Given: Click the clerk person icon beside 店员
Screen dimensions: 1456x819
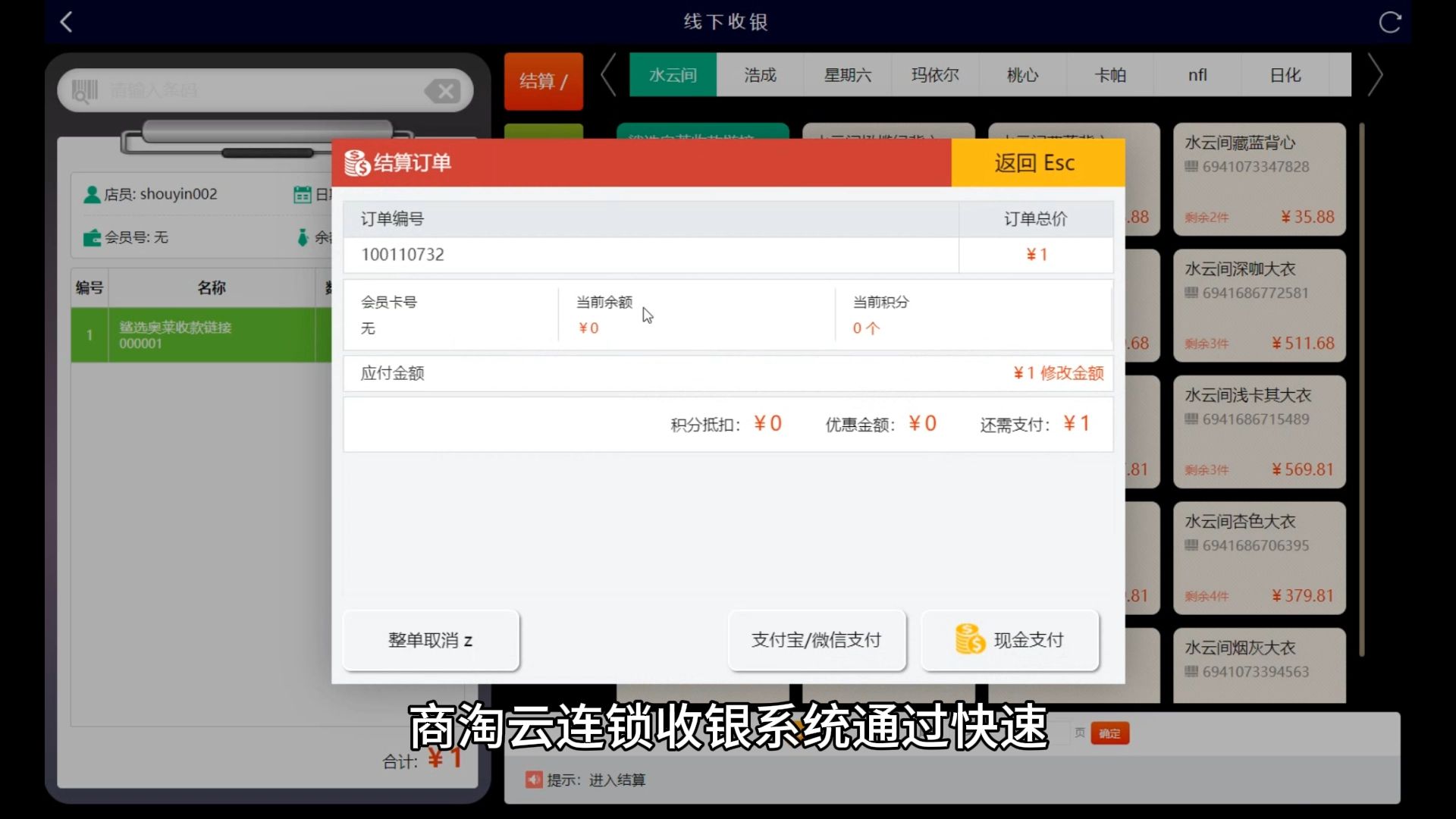Looking at the screenshot, I should pos(92,195).
